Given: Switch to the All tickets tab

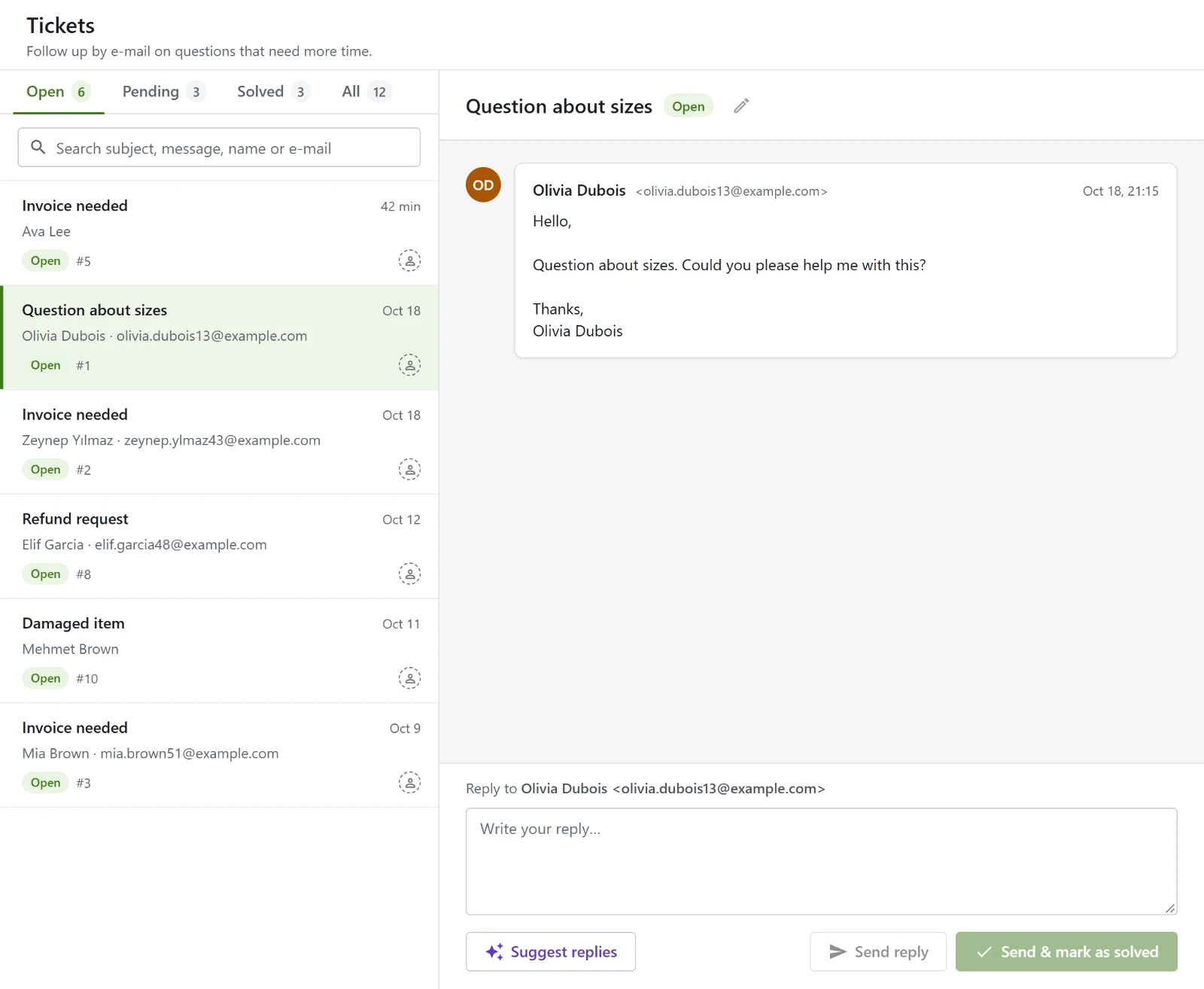Looking at the screenshot, I should [x=366, y=92].
